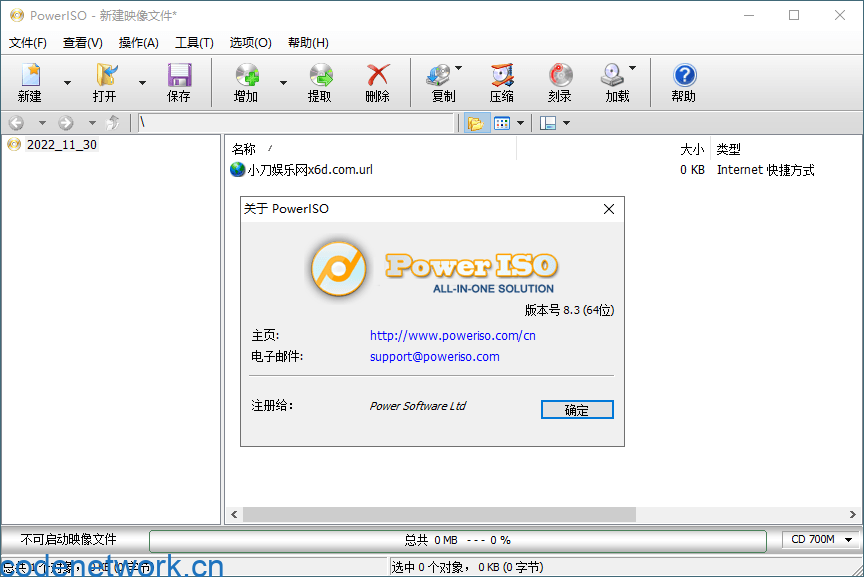Click the support@poweriso.com email link
This screenshot has height=577, width=864.
[435, 357]
